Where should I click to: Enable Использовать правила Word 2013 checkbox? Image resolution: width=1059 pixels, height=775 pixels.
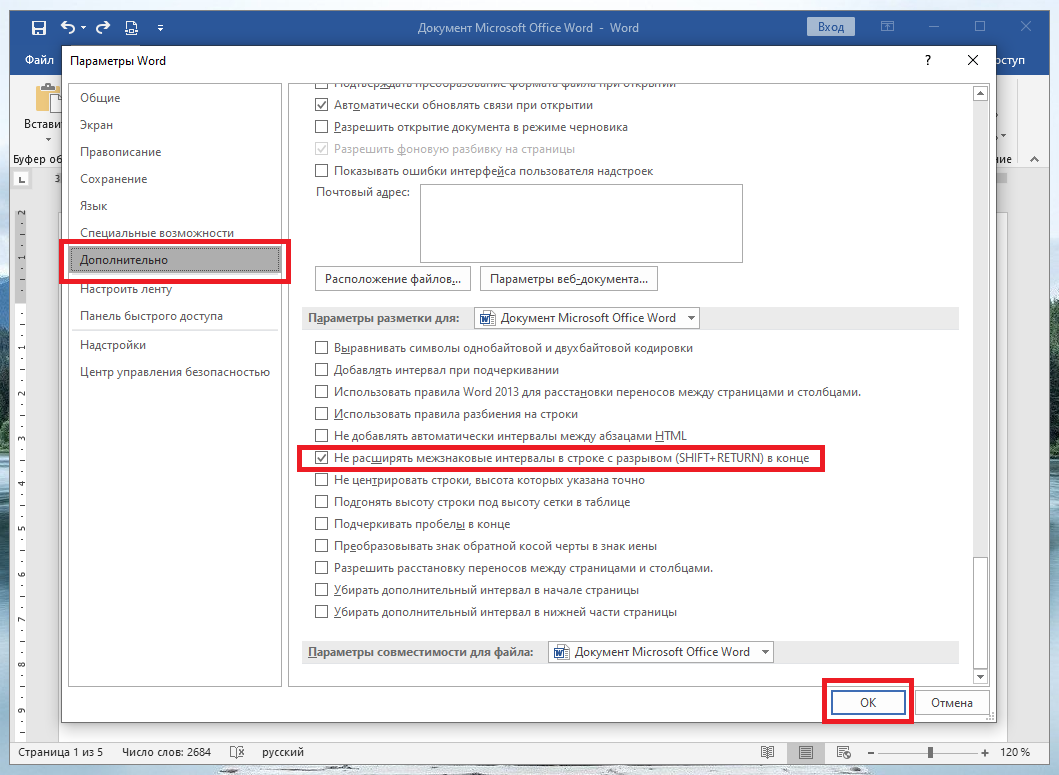click(x=321, y=392)
